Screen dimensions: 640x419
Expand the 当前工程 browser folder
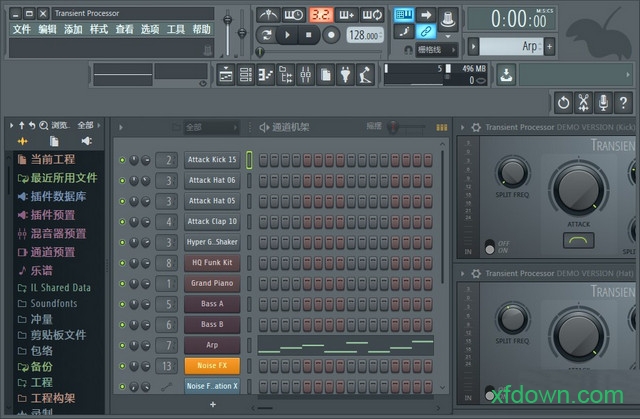click(x=53, y=159)
